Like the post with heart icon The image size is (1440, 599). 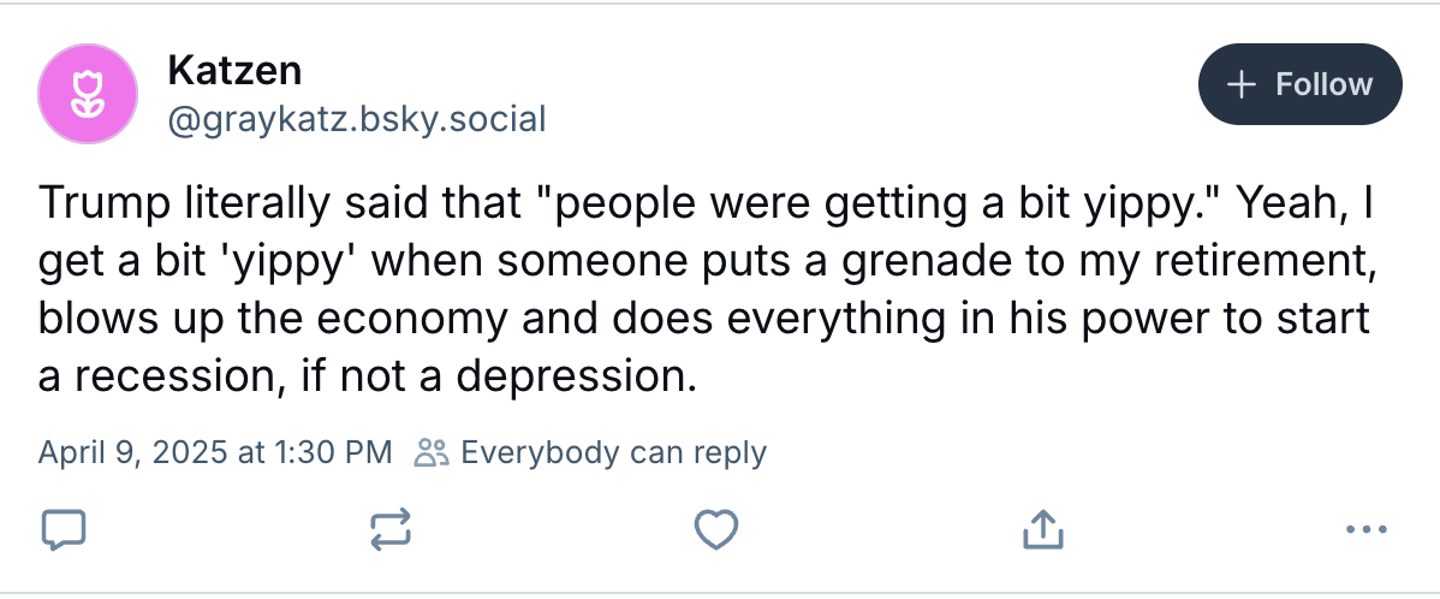(x=716, y=530)
